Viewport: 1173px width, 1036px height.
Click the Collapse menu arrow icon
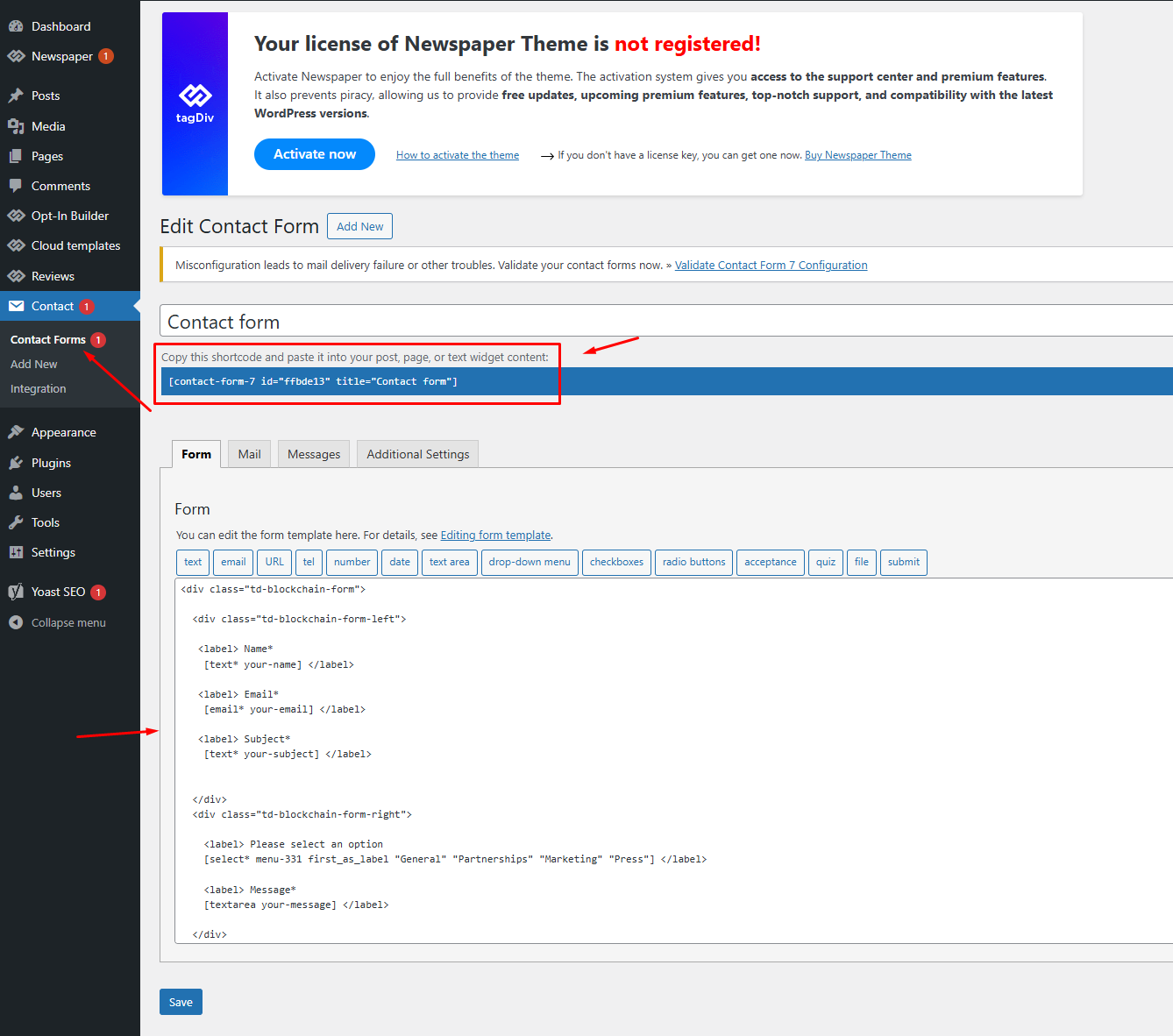coord(16,622)
